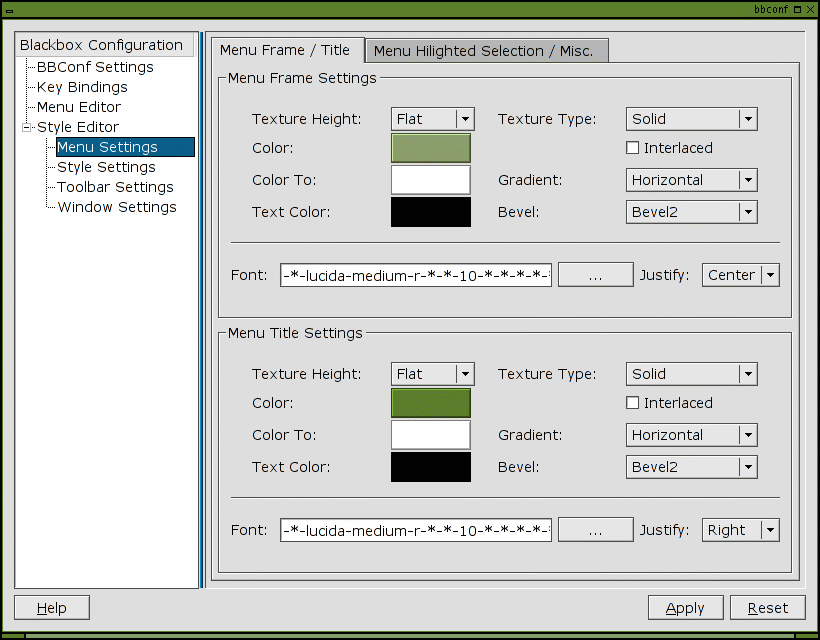Open Menu Frame Justify dropdown showing Center
820x640 pixels.
click(741, 275)
